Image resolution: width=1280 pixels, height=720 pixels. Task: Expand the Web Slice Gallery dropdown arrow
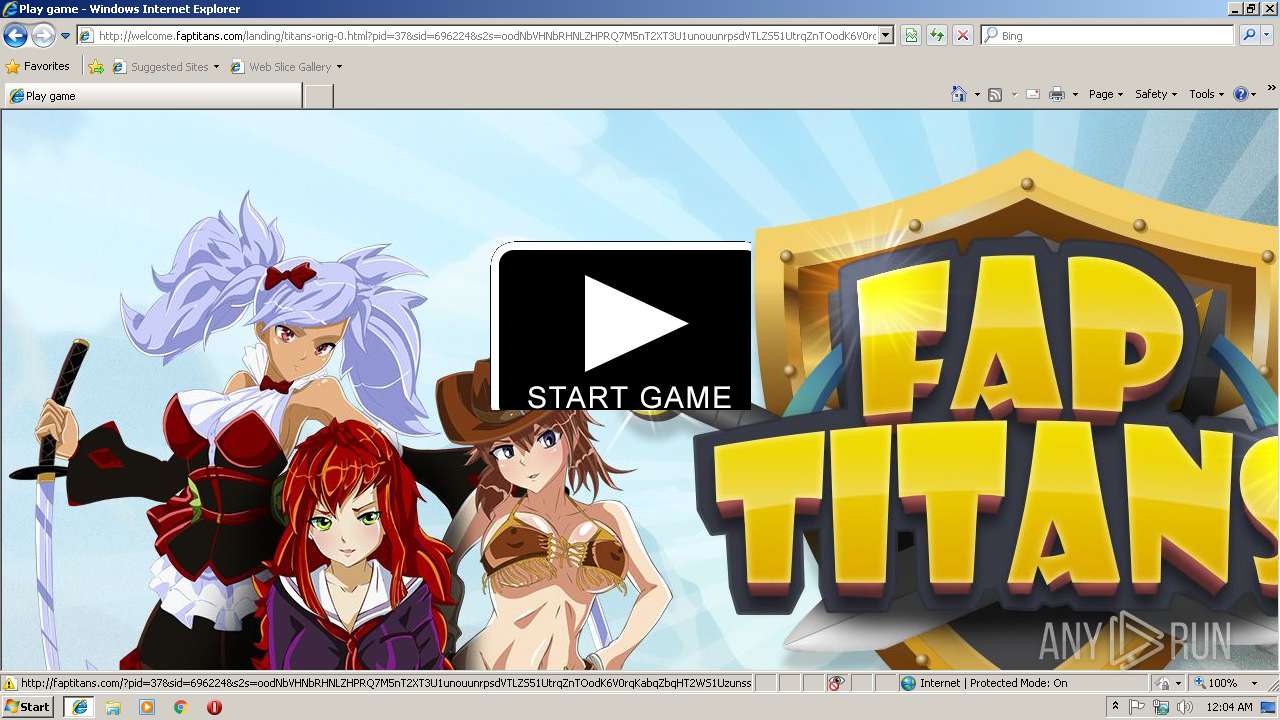[339, 67]
